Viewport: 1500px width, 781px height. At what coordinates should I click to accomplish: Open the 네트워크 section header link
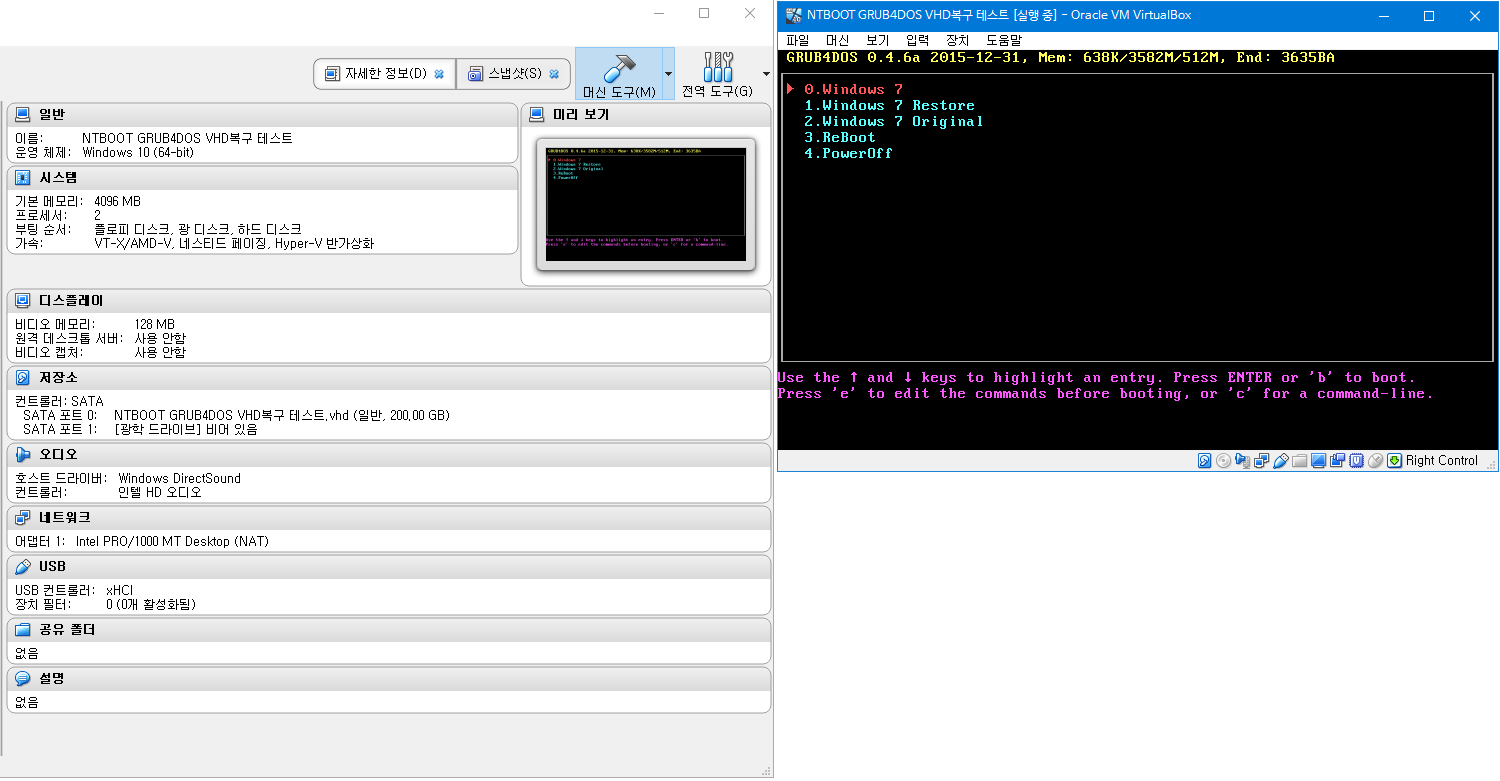[x=65, y=518]
